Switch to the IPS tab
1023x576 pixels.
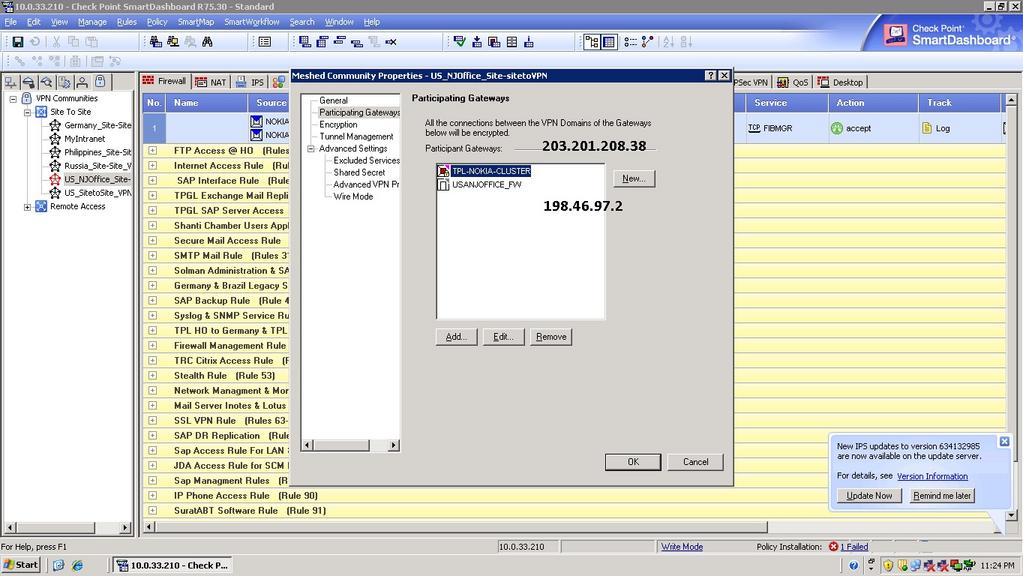250,82
